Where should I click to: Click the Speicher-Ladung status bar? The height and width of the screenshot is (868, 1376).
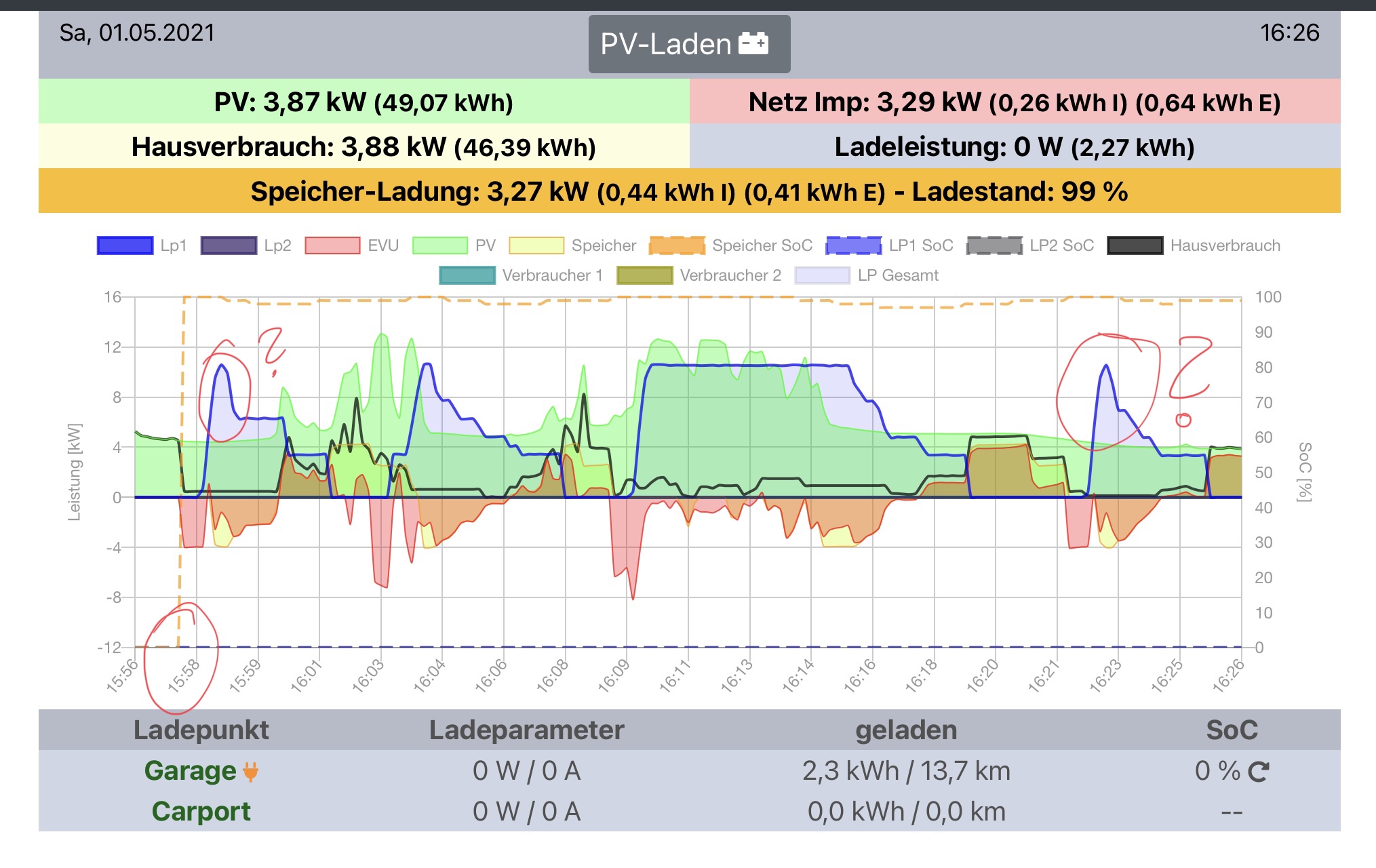pyautogui.click(x=689, y=191)
